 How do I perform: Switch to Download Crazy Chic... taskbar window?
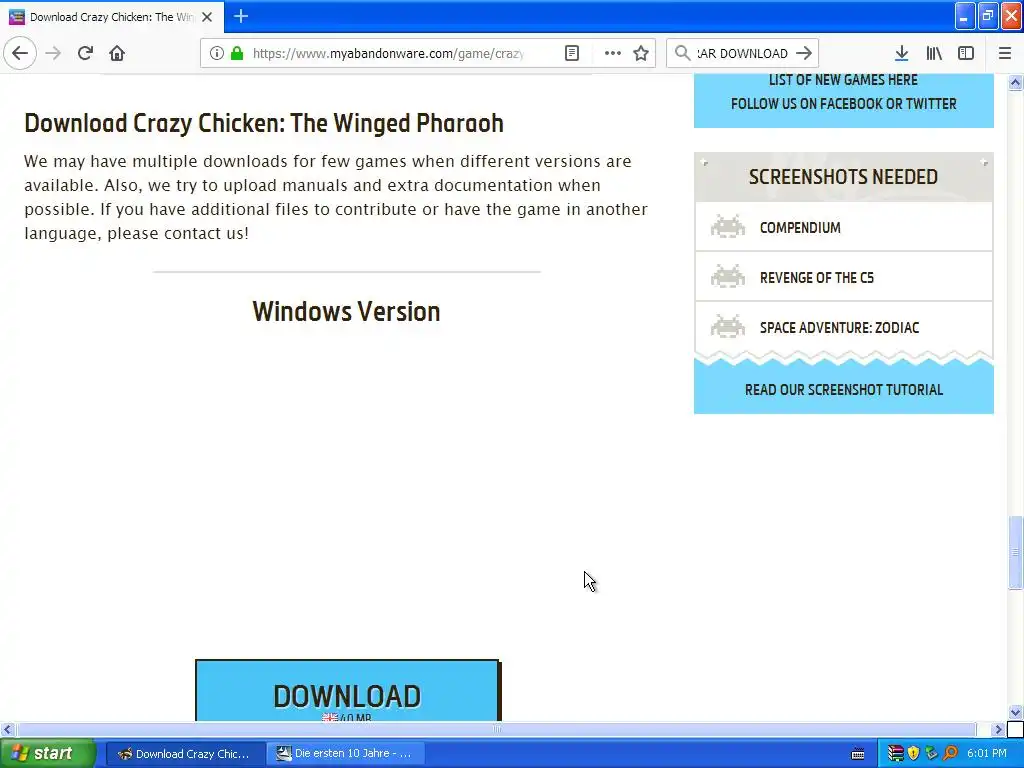coord(185,754)
